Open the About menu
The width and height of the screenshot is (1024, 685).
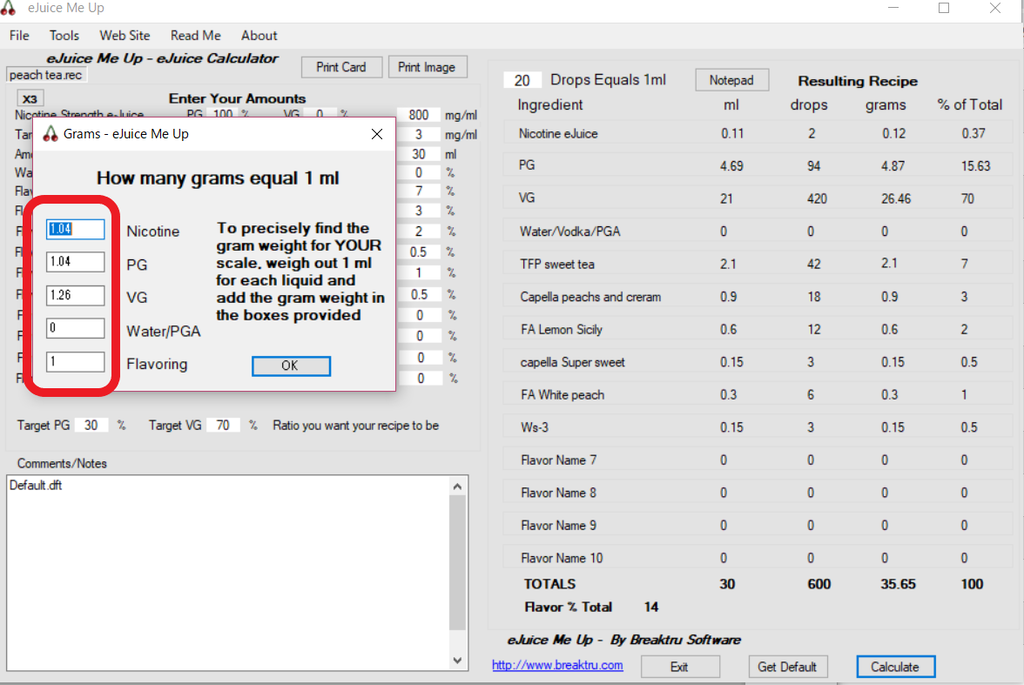(259, 35)
